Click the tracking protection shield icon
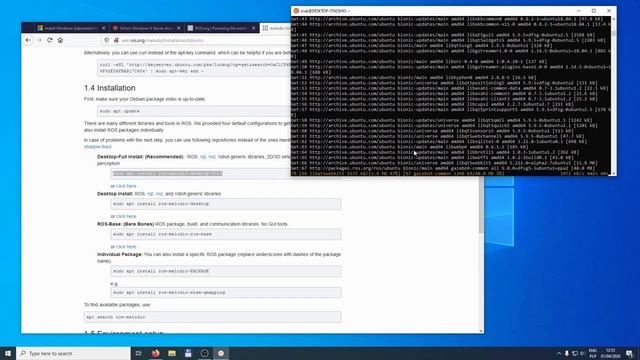The image size is (640, 360). pos(107,40)
